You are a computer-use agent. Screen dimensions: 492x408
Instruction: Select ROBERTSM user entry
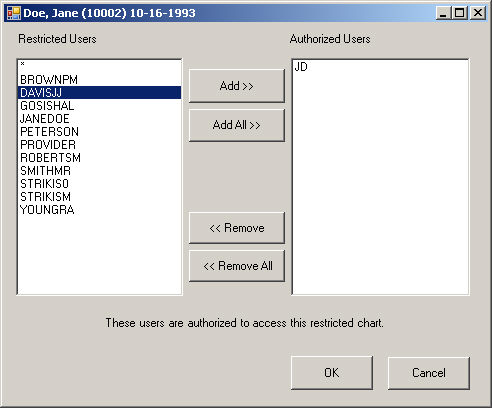click(x=99, y=158)
